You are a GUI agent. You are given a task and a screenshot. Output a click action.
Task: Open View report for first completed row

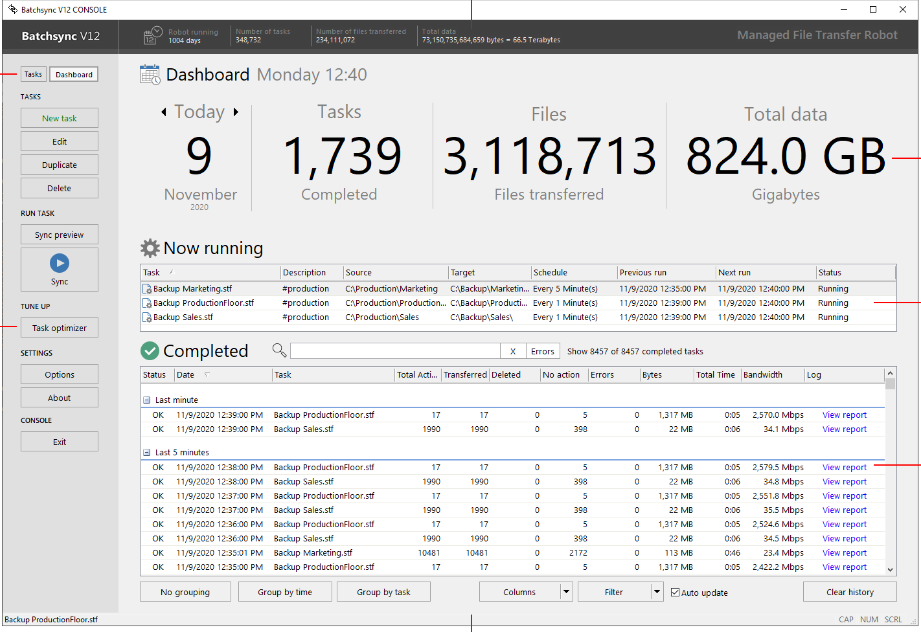(x=844, y=415)
